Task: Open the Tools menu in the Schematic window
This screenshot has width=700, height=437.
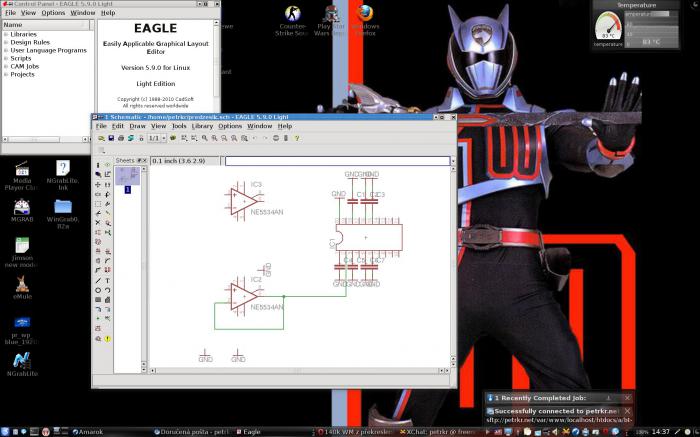Action: point(179,126)
